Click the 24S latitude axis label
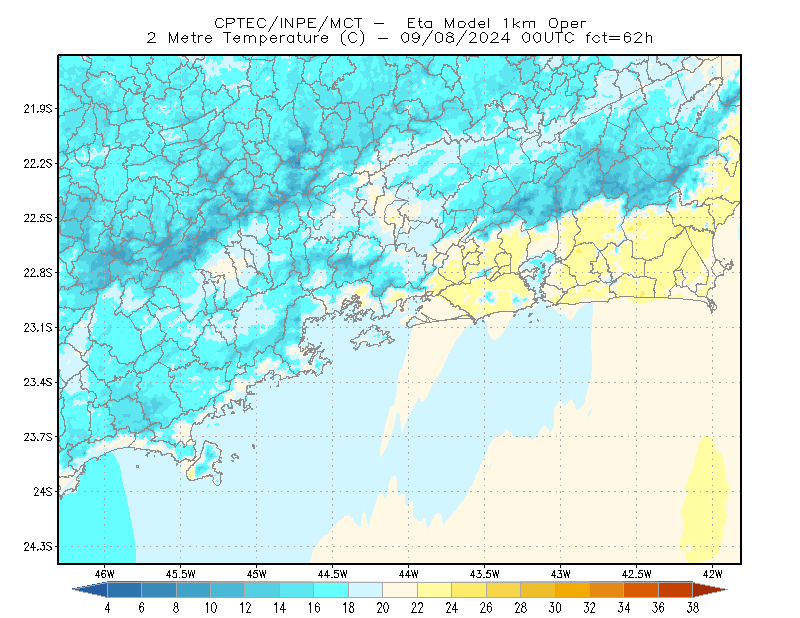Viewport: 800px width, 618px height. point(43,491)
